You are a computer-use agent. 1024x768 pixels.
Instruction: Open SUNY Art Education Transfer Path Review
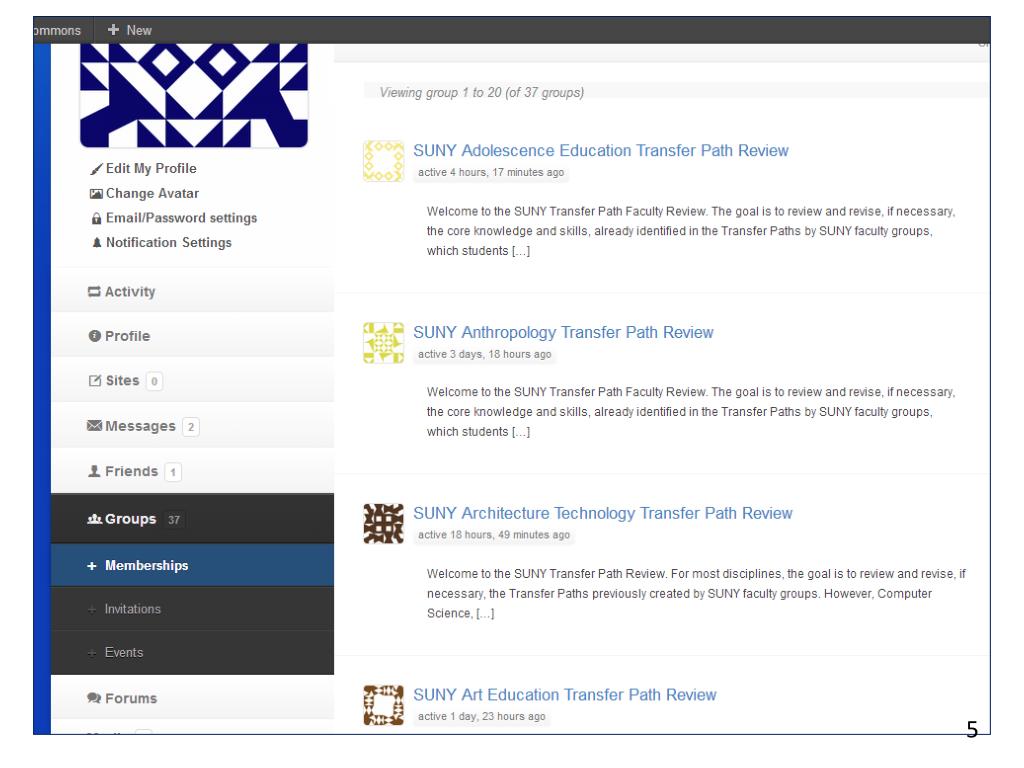565,695
